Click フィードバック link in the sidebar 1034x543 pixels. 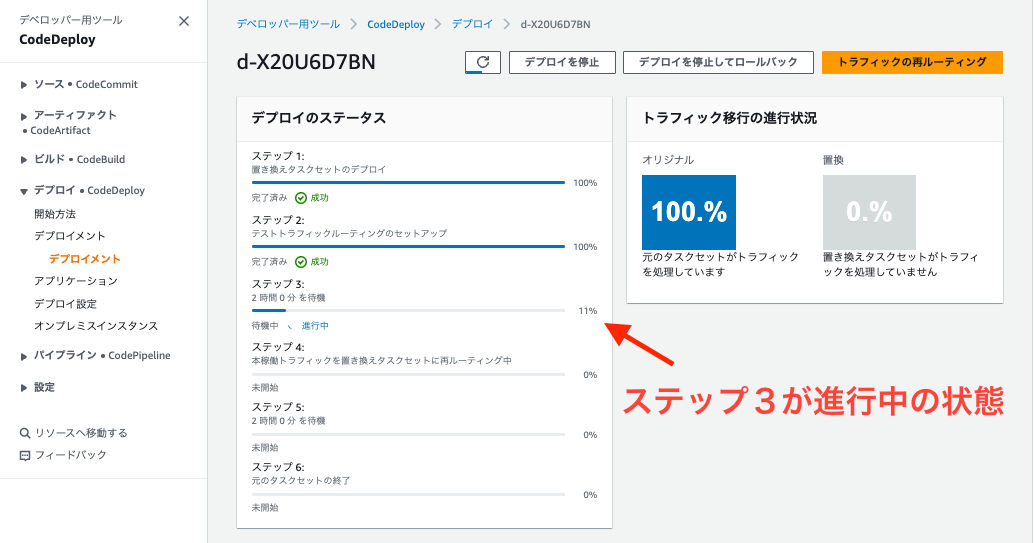71,455
